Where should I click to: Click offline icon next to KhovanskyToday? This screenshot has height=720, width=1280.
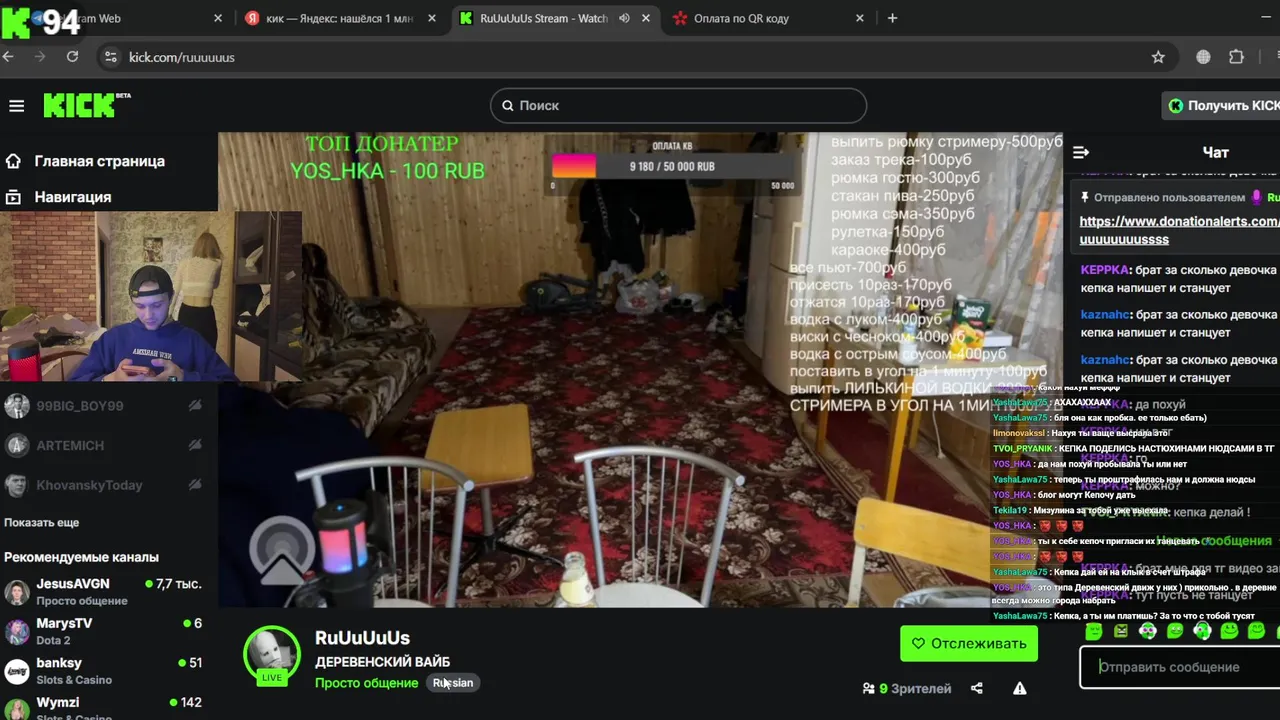[x=195, y=485]
